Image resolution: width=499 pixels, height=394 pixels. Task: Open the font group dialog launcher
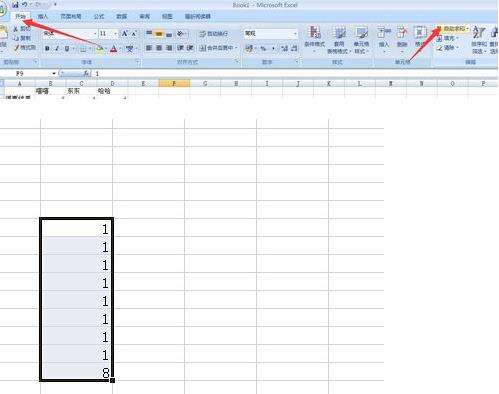[x=137, y=62]
